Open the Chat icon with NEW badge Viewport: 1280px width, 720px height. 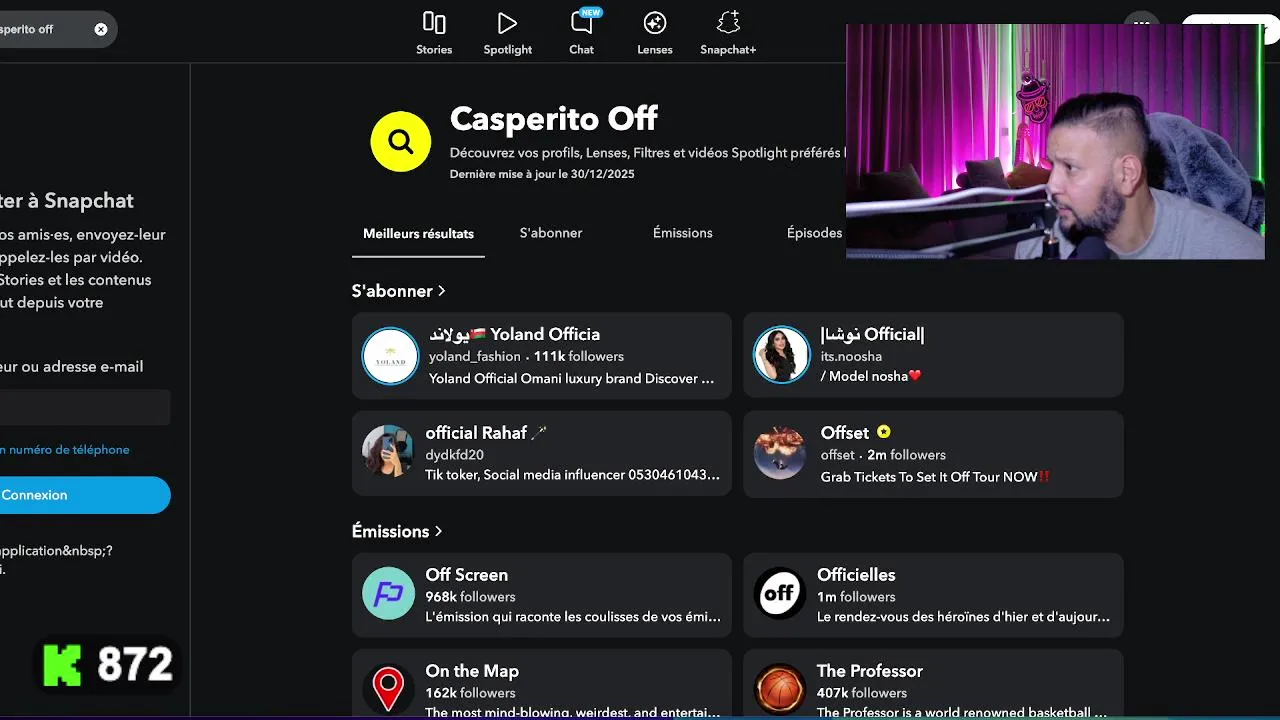point(583,22)
